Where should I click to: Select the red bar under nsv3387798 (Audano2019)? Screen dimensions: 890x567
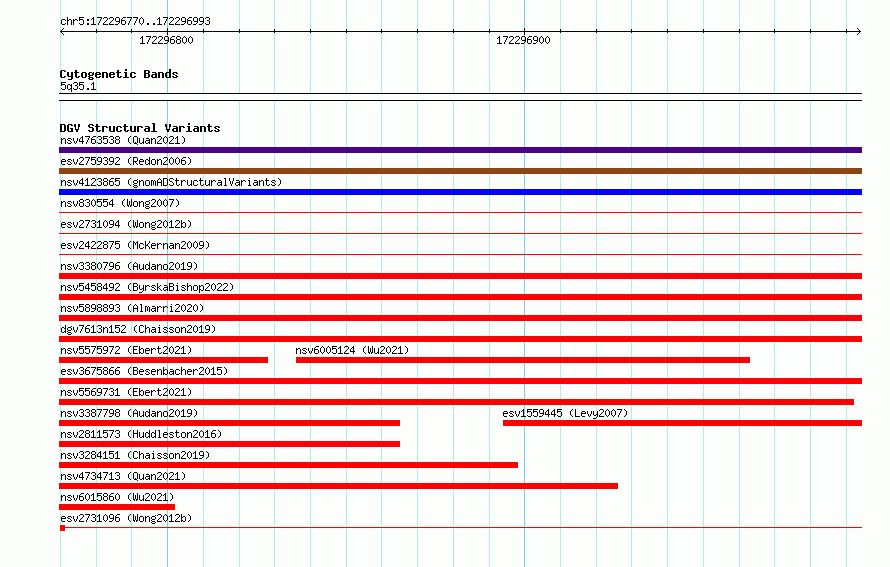click(229, 423)
